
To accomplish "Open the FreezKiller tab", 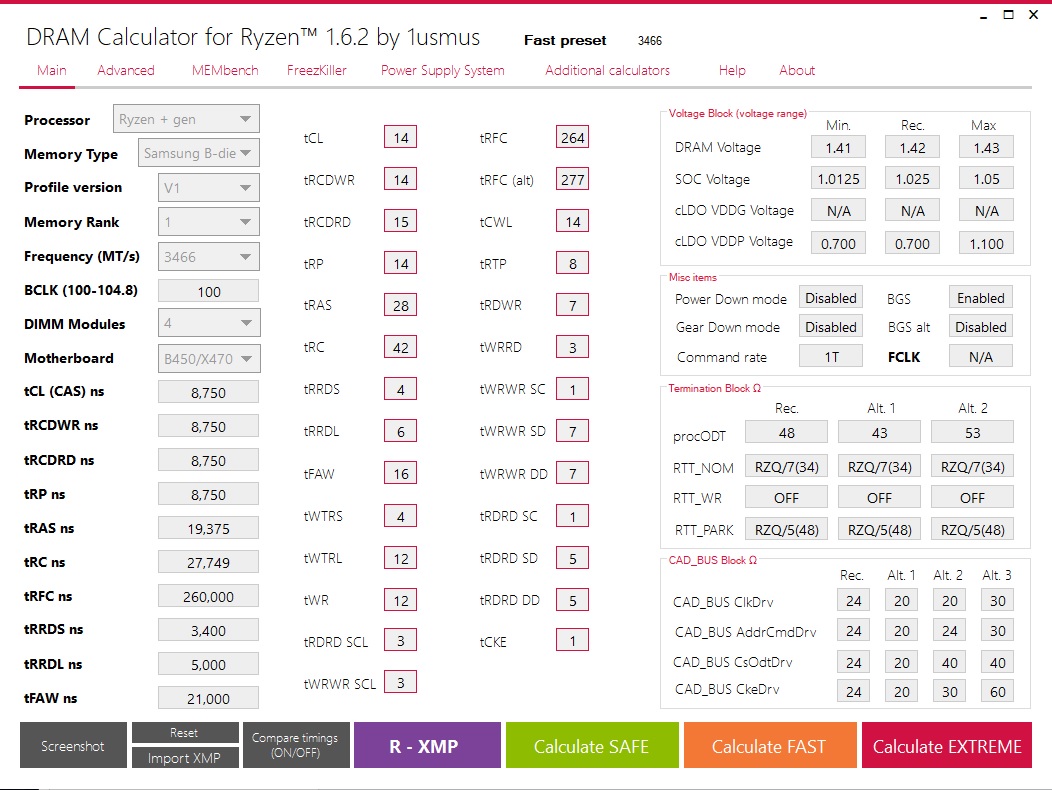I will click(317, 70).
